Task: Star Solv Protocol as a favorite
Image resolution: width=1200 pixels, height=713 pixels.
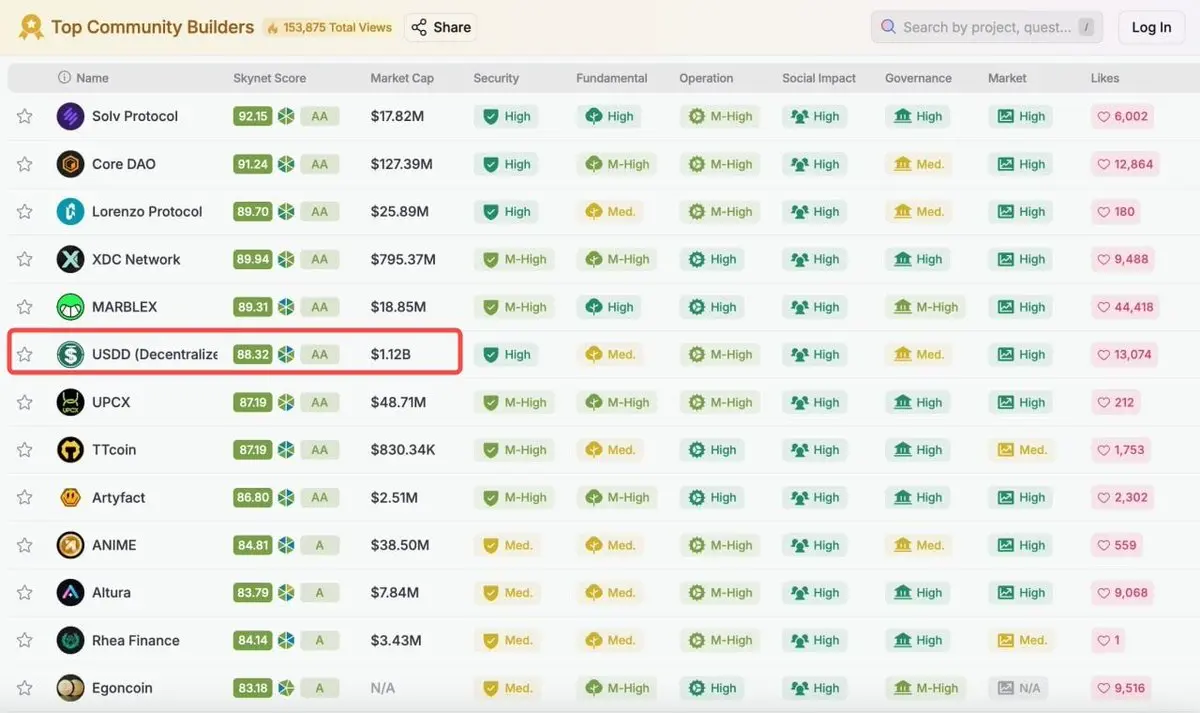Action: [25, 116]
